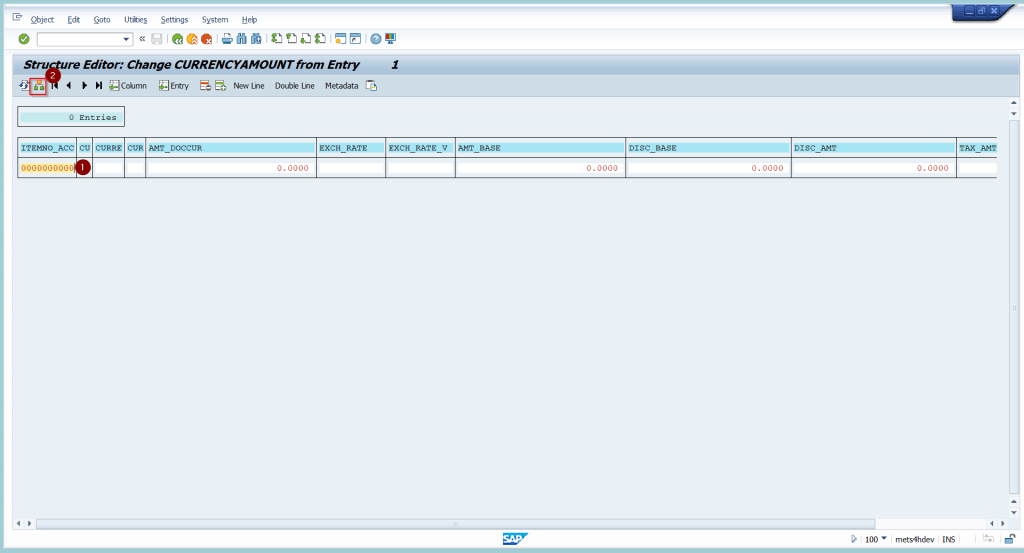Image resolution: width=1024 pixels, height=553 pixels.
Task: Click the Generate Shortcut icon
Action: pos(355,39)
